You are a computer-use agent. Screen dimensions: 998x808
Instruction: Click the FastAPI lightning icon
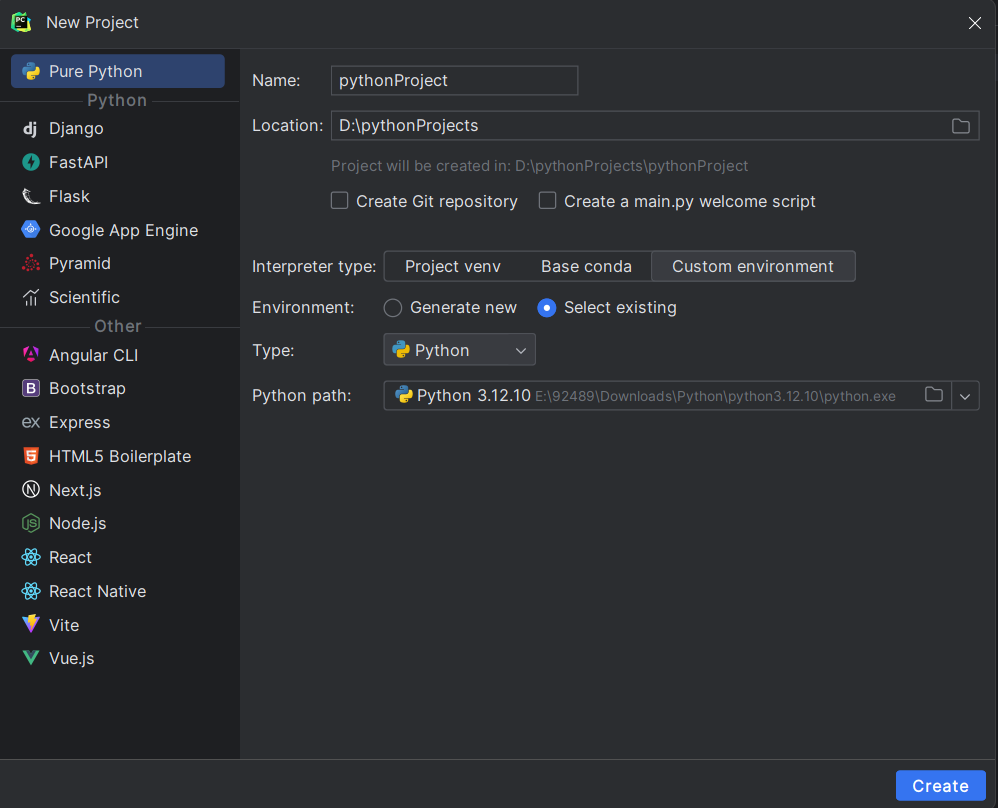31,162
